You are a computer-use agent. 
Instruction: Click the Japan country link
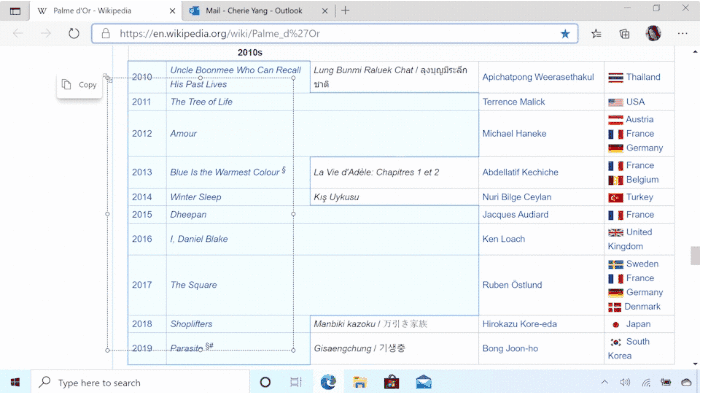tap(638, 324)
